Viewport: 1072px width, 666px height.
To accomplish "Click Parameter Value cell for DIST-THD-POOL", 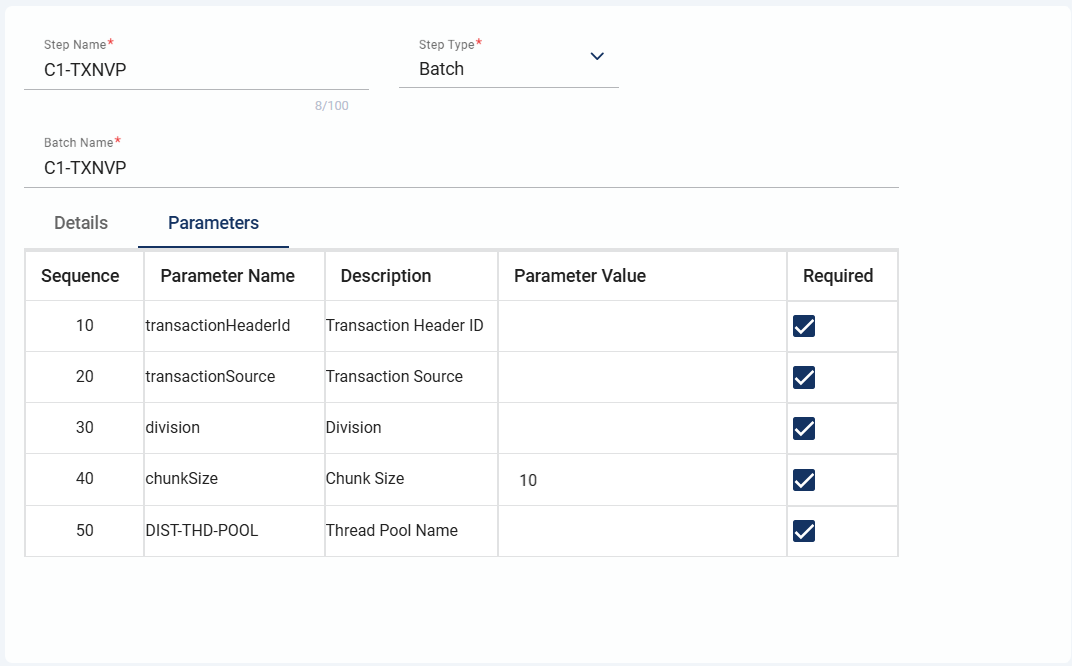I will point(642,531).
